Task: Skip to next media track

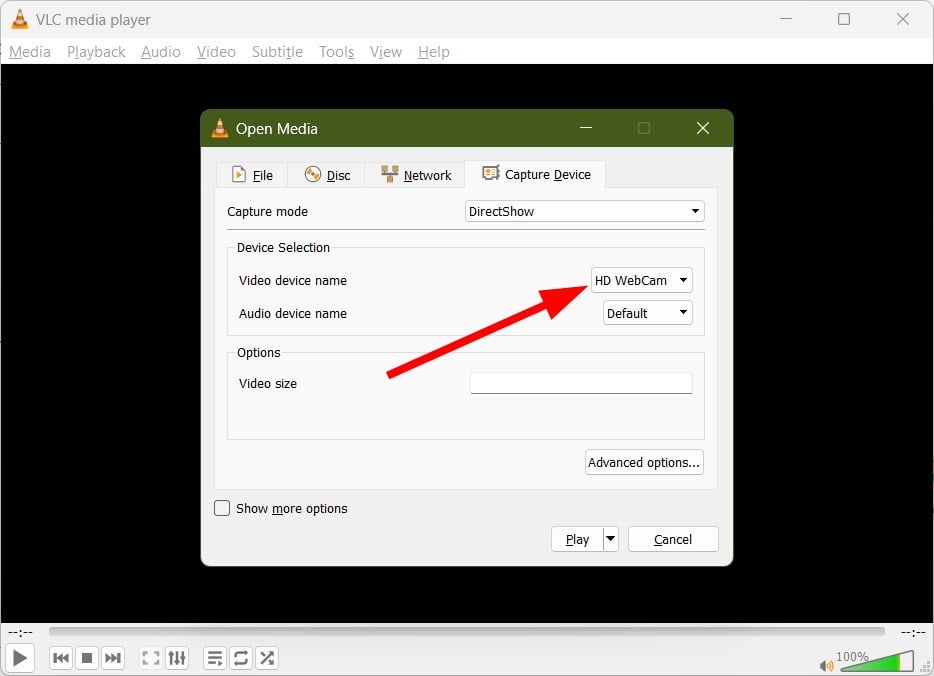Action: click(x=113, y=658)
